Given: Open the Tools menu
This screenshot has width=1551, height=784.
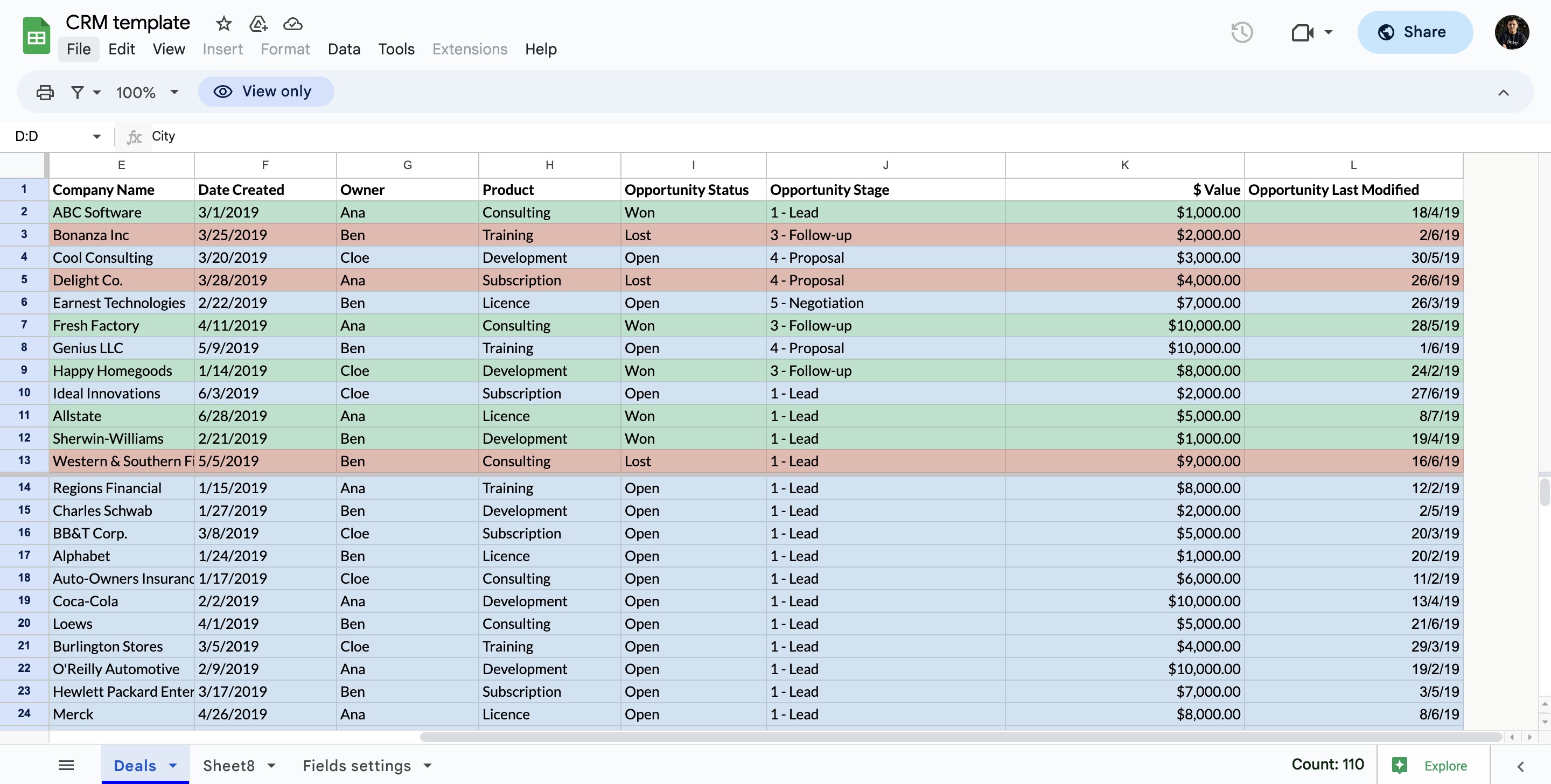Looking at the screenshot, I should coord(396,49).
